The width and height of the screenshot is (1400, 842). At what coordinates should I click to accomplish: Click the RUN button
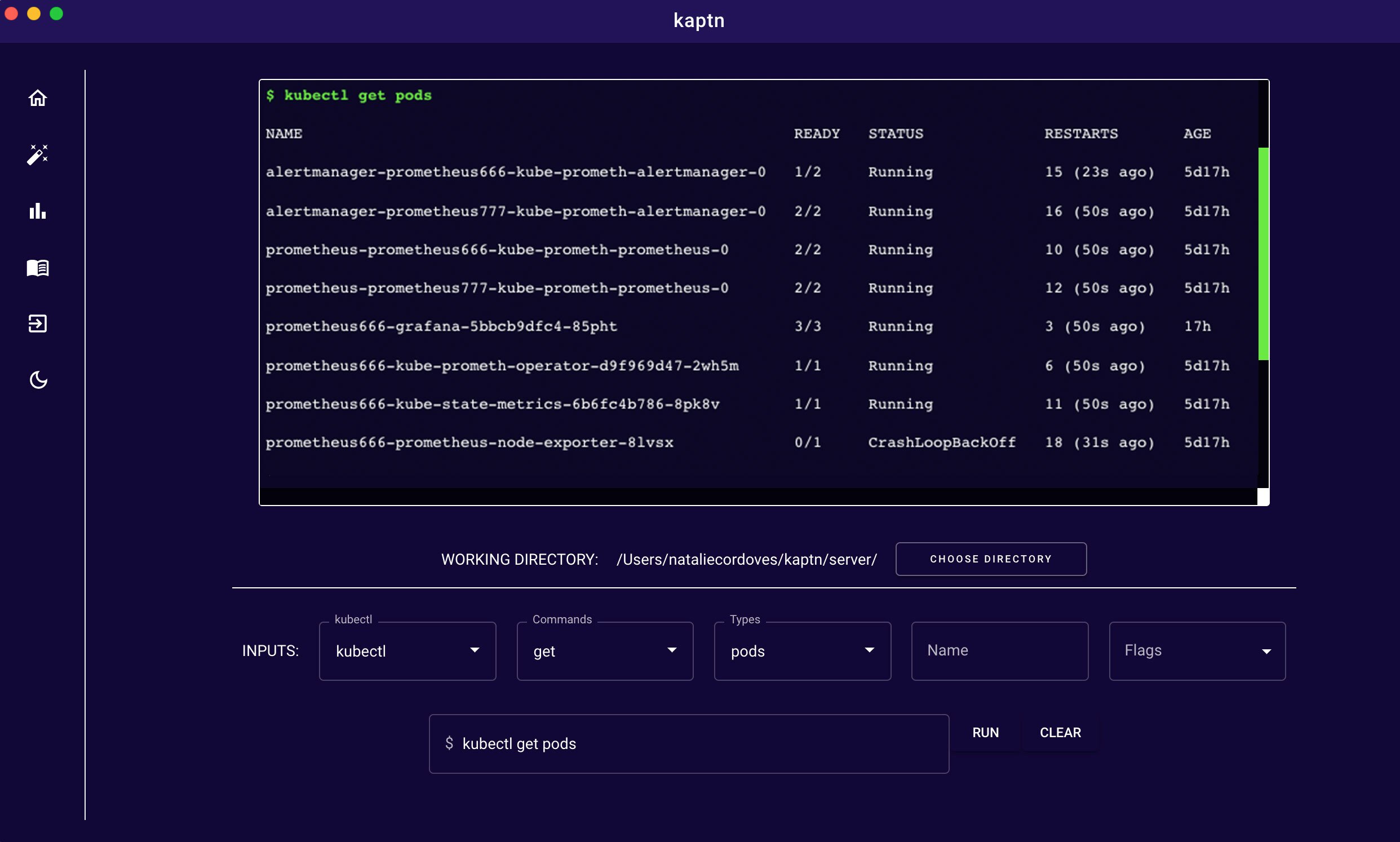985,733
